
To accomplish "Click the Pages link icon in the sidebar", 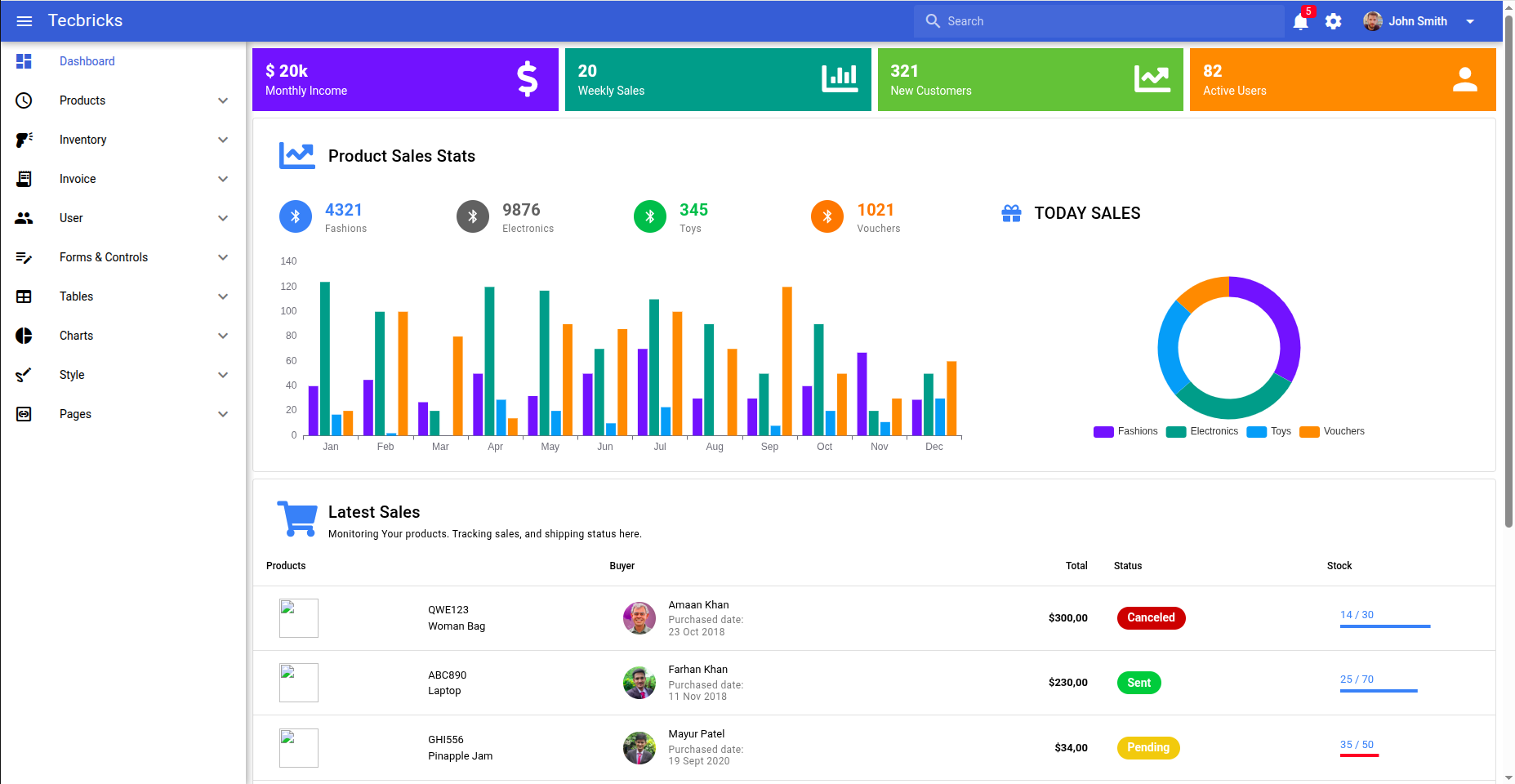I will pyautogui.click(x=24, y=414).
